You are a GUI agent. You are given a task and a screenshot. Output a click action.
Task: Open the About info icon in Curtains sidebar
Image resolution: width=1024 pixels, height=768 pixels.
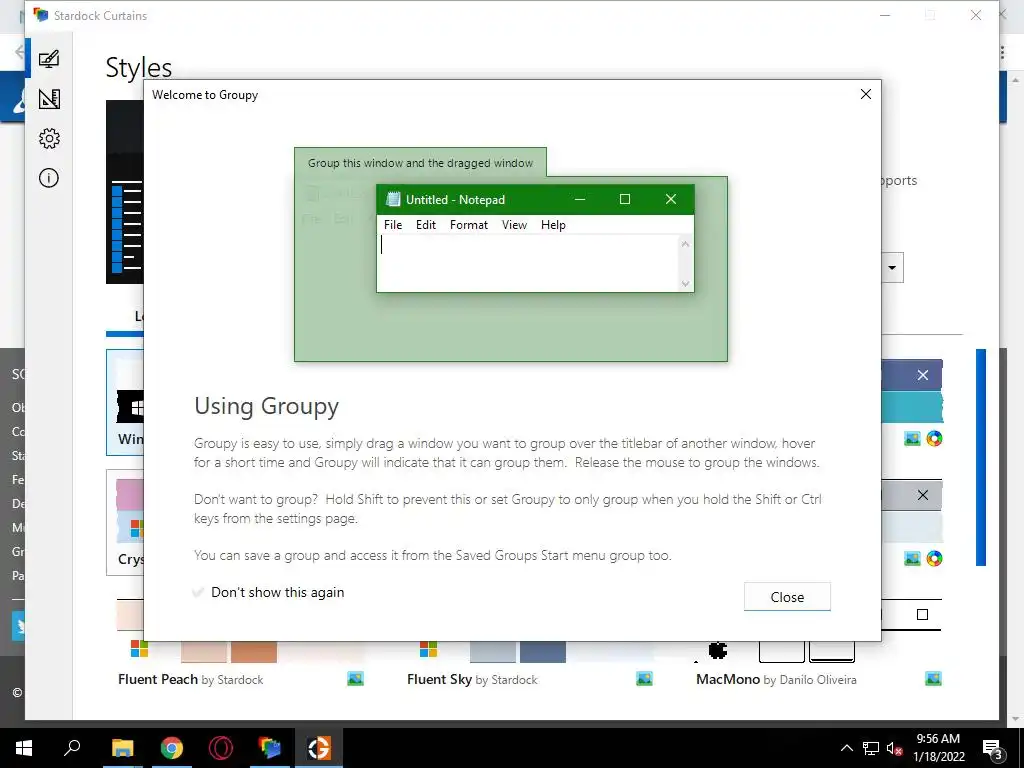[49, 178]
